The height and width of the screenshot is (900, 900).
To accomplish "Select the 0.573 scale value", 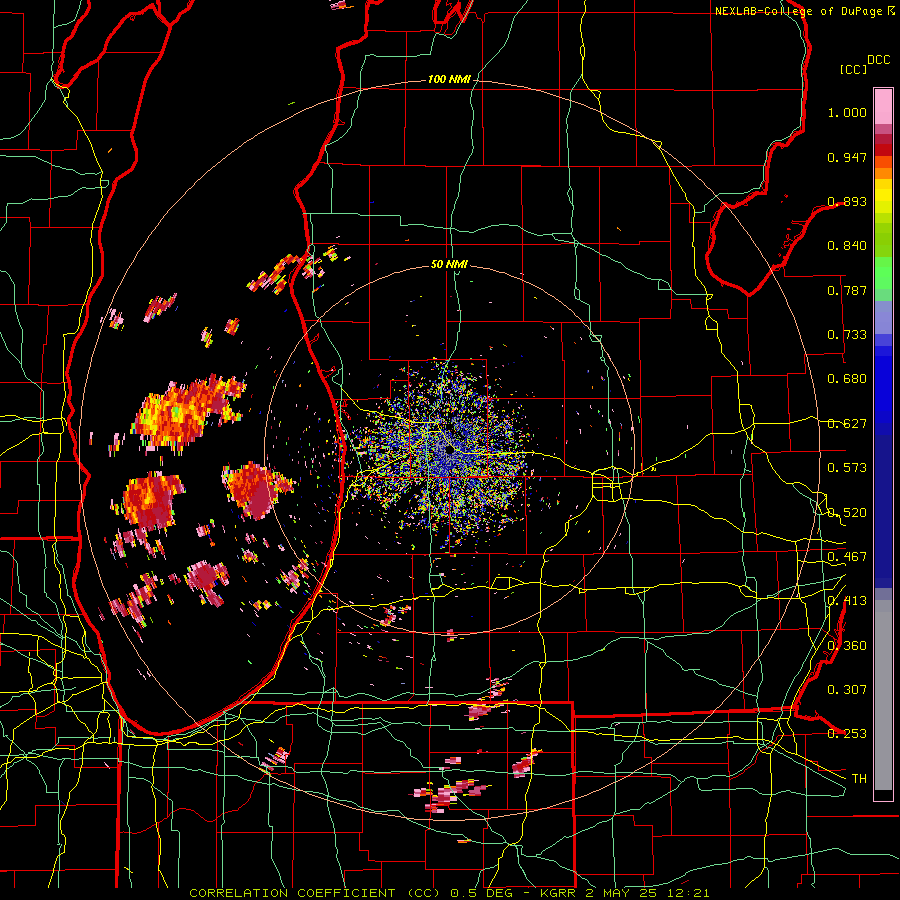I will (x=847, y=468).
